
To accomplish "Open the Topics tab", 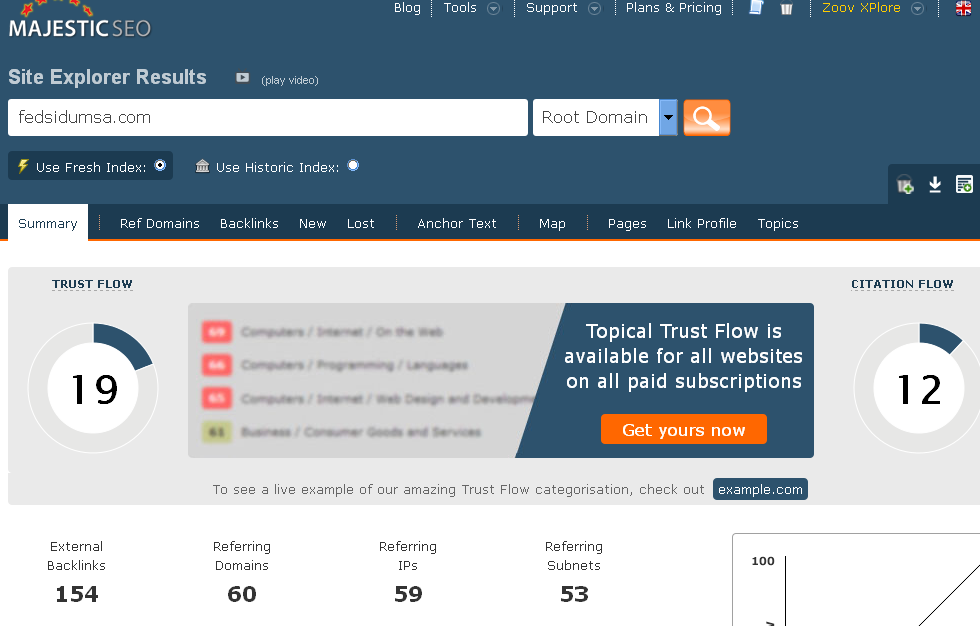I will click(x=778, y=223).
